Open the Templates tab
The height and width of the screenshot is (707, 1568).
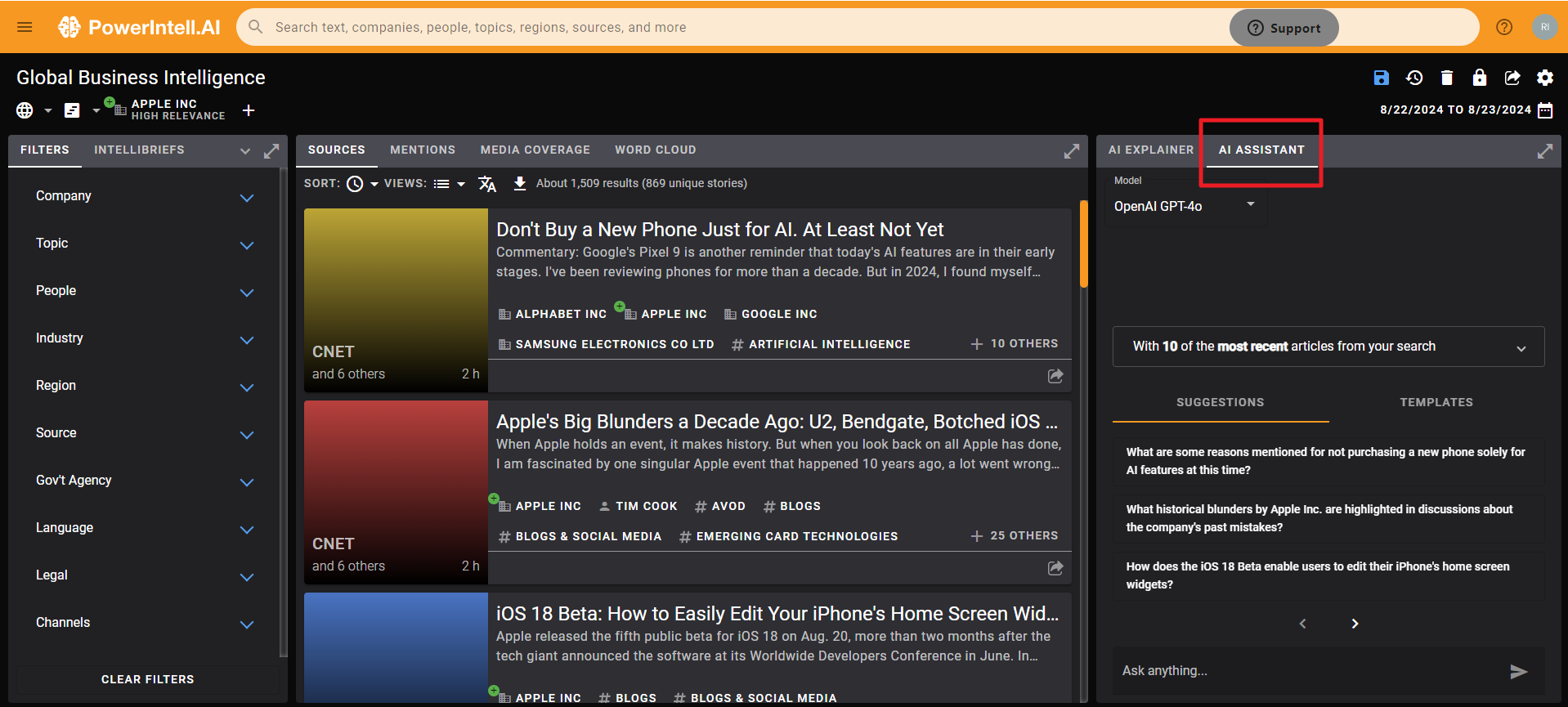pyautogui.click(x=1436, y=403)
